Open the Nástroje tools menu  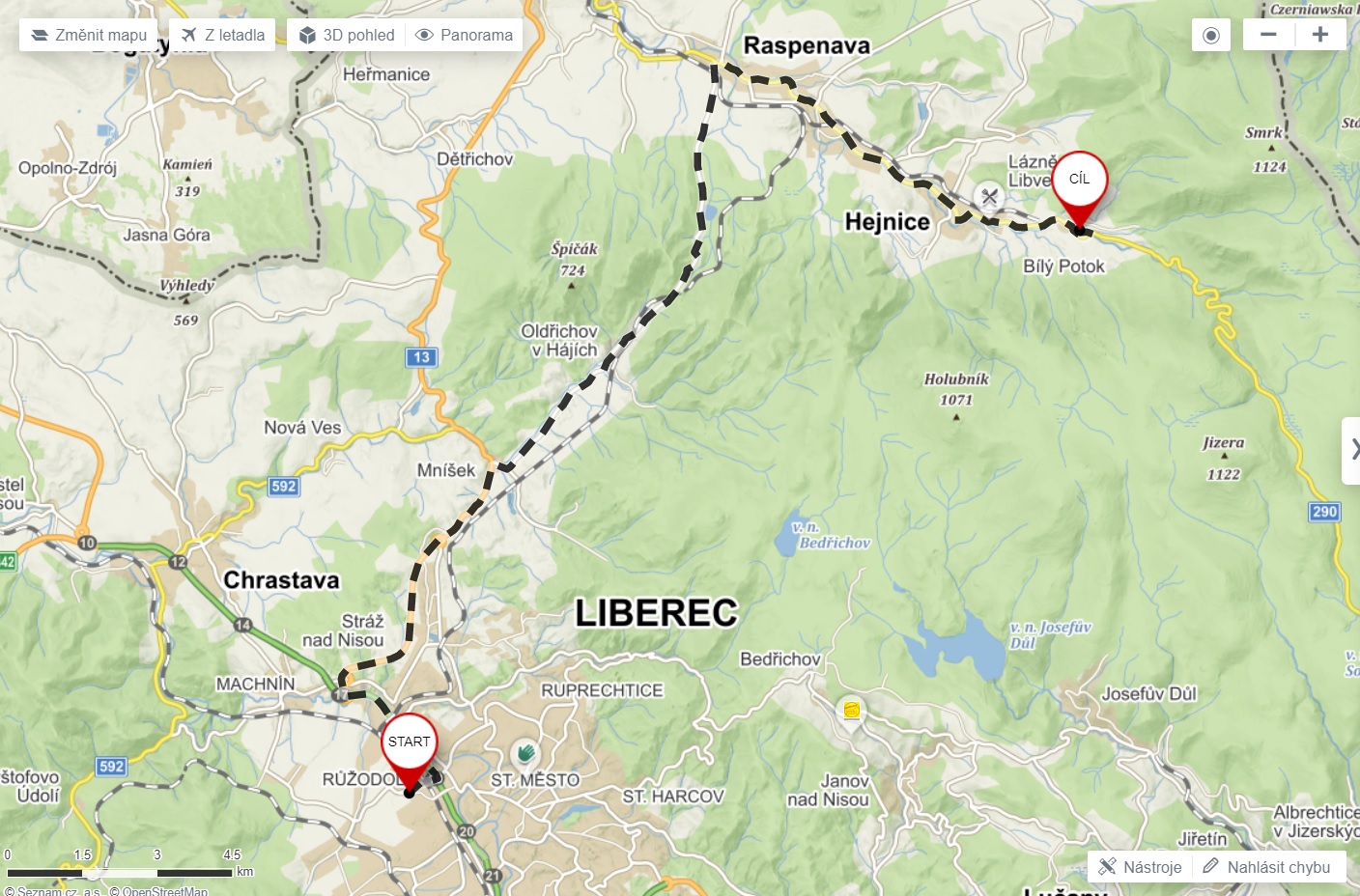1141,867
